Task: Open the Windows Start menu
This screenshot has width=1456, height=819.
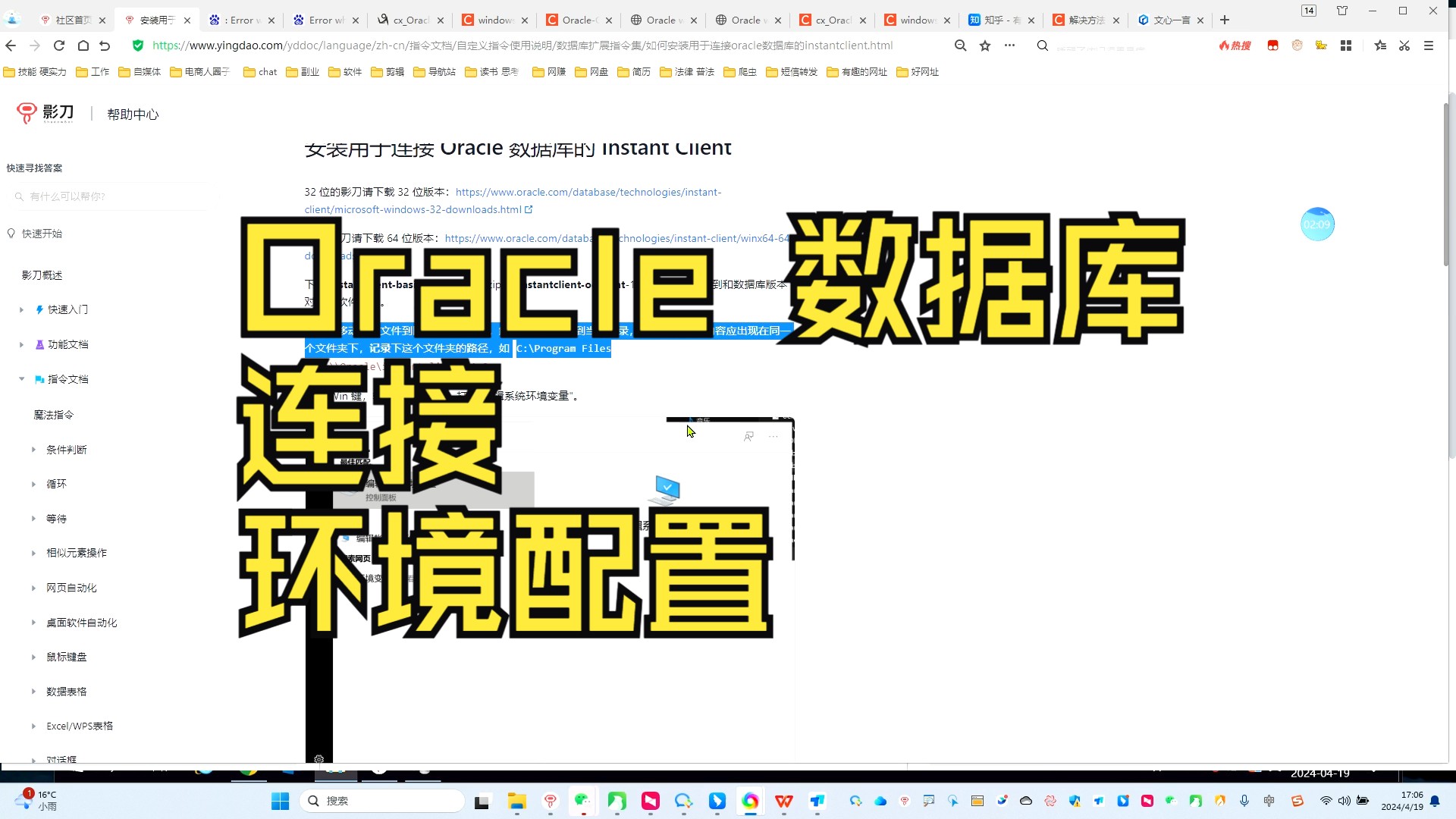Action: [x=281, y=801]
